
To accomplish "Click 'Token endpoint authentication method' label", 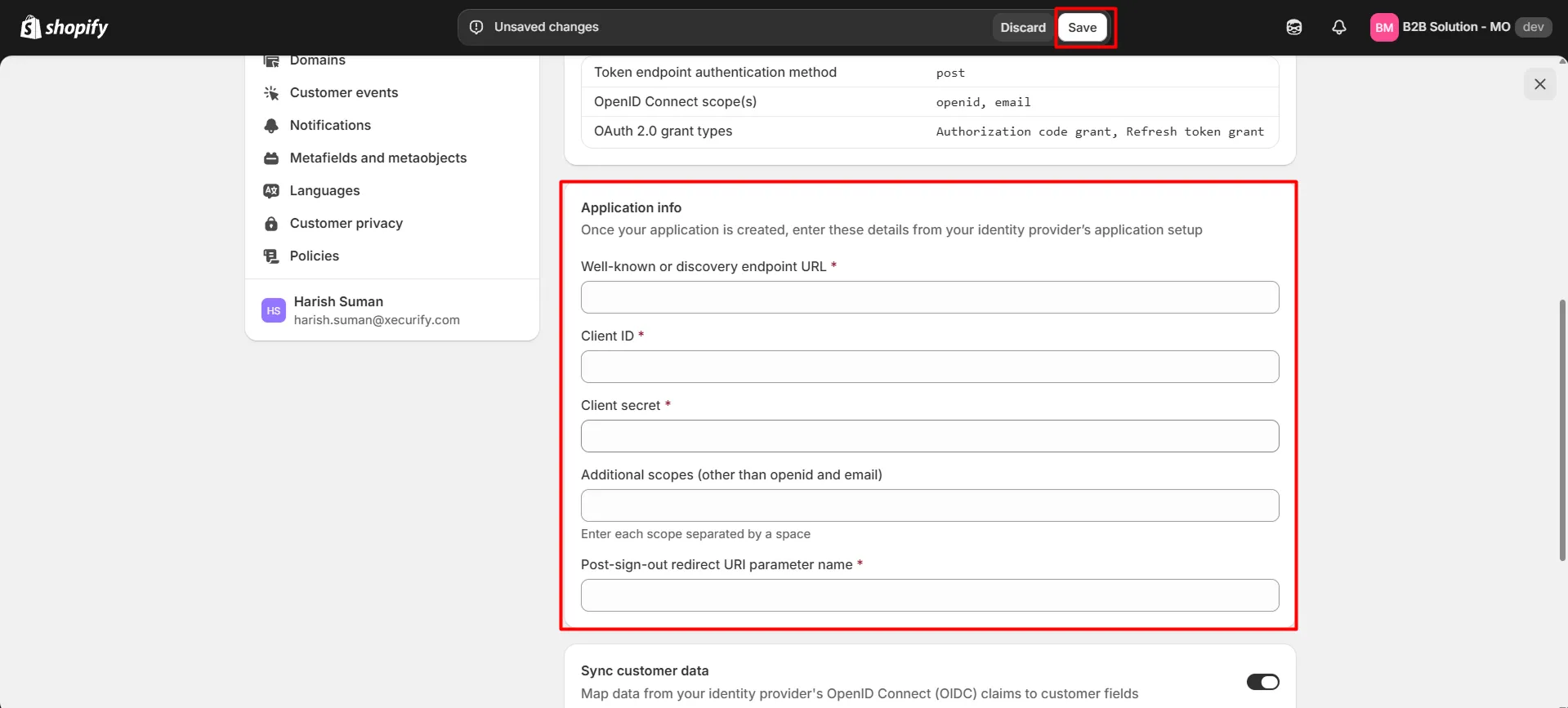I will pyautogui.click(x=715, y=73).
